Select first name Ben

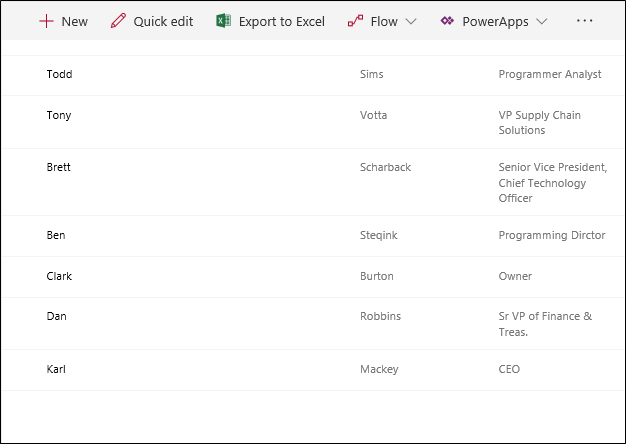(x=56, y=235)
